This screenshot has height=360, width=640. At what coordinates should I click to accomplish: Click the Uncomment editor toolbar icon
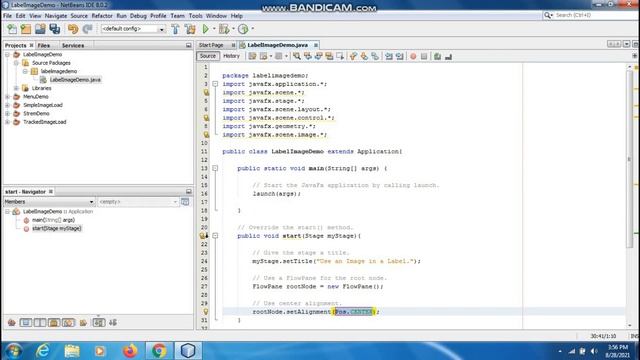pyautogui.click(x=448, y=56)
